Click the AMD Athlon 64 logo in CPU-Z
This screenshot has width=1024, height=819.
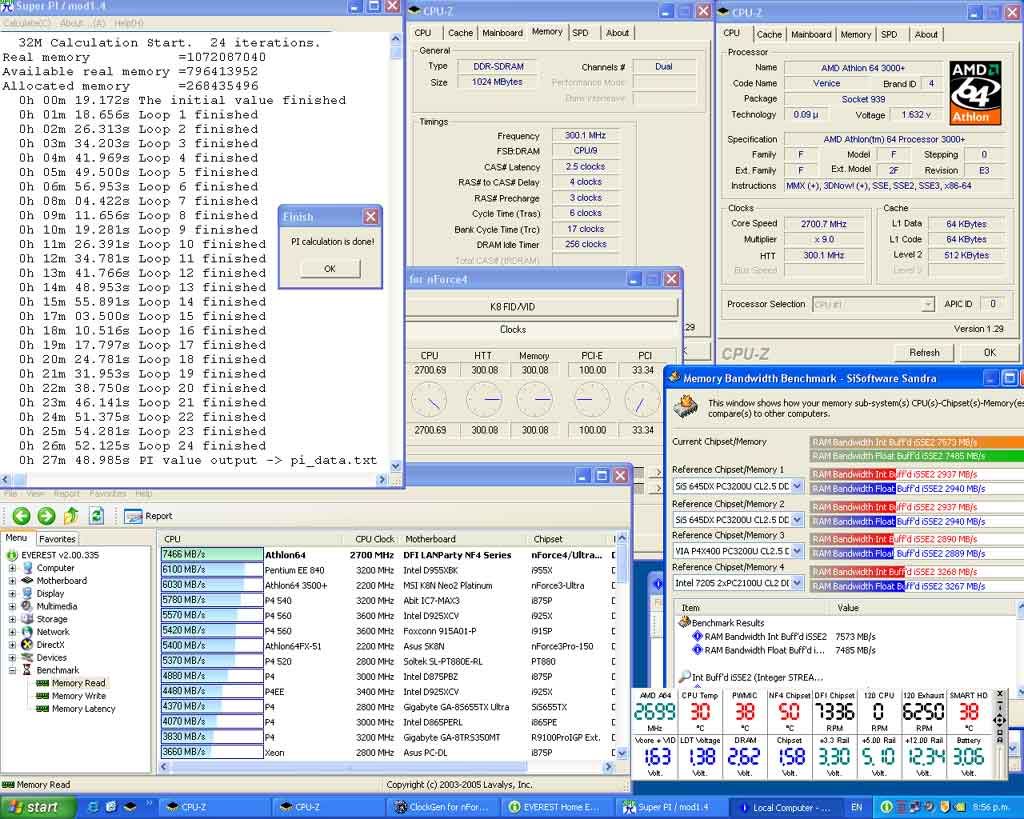click(x=975, y=92)
